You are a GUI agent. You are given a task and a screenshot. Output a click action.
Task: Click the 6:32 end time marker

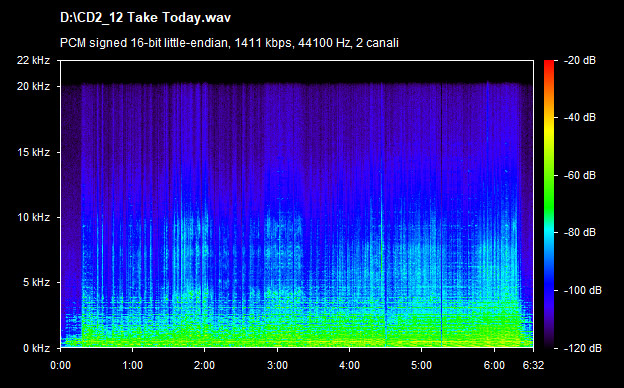[x=533, y=365]
